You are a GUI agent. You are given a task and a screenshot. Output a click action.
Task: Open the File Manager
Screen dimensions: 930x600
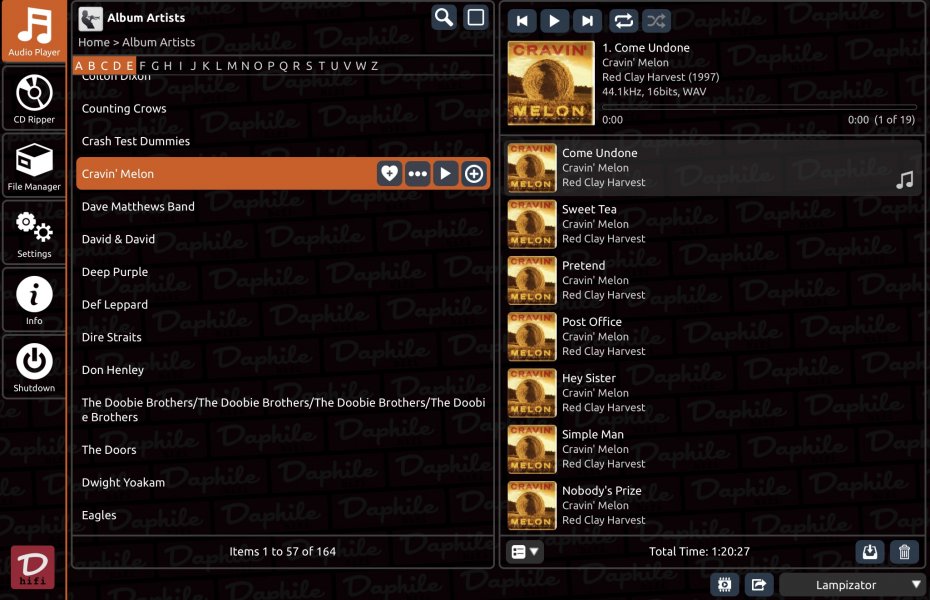(x=34, y=166)
